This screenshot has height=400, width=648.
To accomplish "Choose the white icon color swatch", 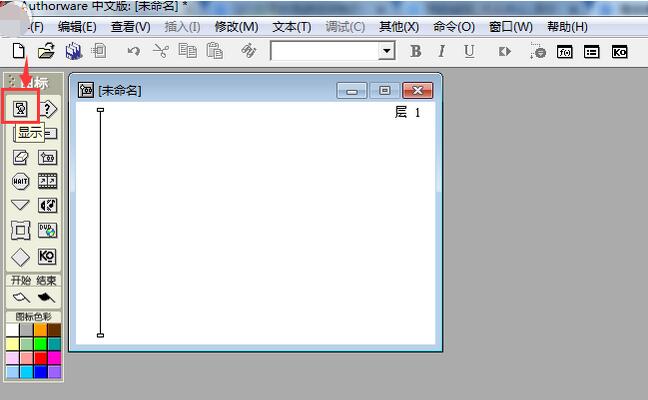I will click(x=12, y=330).
